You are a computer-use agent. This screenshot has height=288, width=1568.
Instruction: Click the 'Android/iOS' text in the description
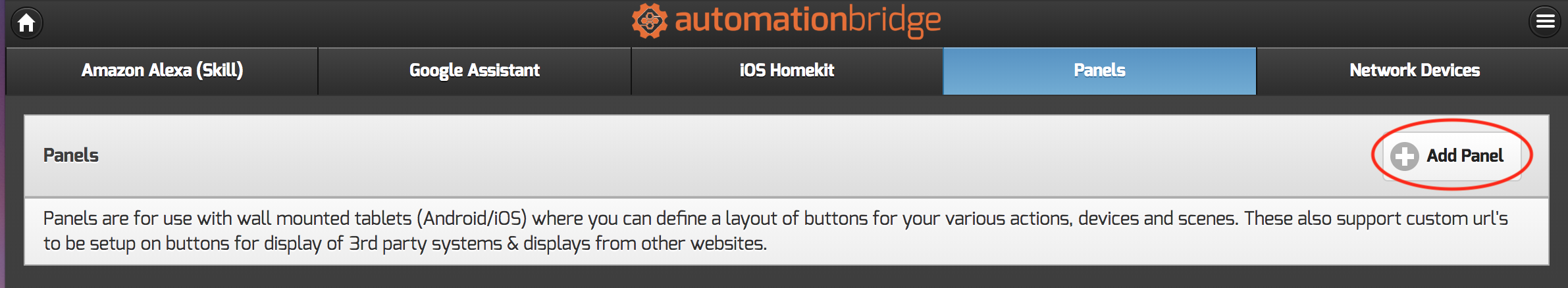pos(472,218)
